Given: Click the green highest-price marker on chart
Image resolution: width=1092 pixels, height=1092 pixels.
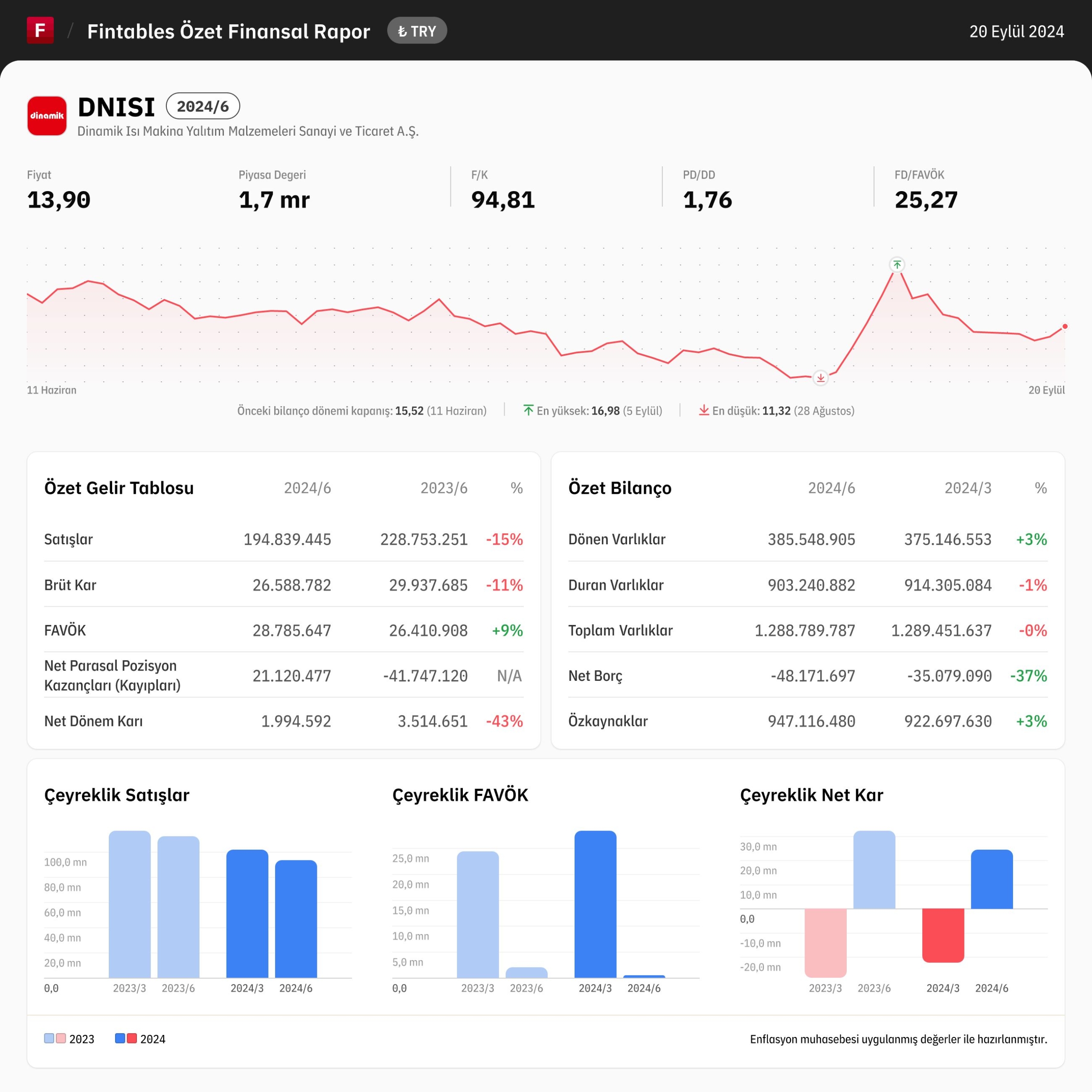Looking at the screenshot, I should point(897,264).
